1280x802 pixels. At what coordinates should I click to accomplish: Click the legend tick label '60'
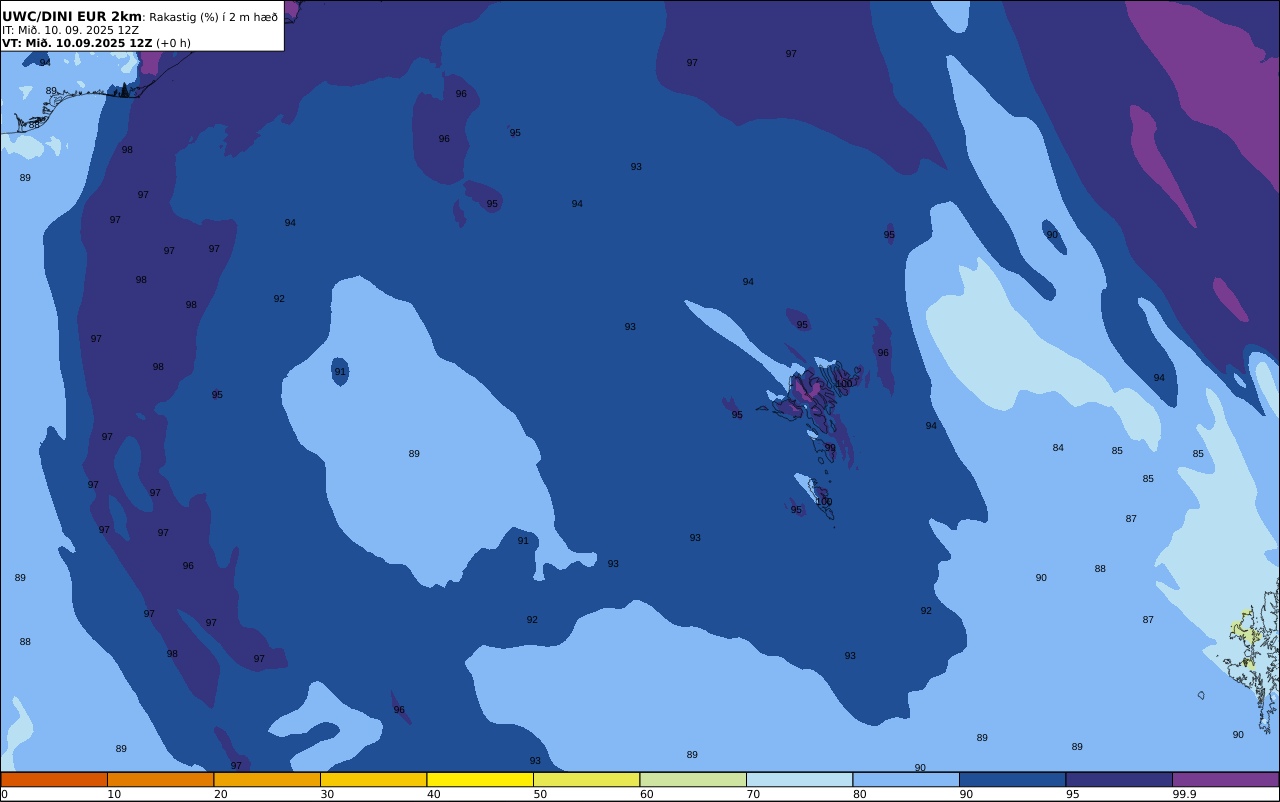pos(646,794)
